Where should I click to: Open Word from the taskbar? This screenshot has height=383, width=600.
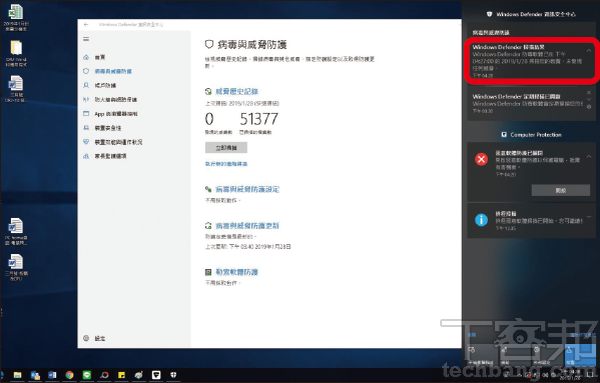[x=52, y=375]
